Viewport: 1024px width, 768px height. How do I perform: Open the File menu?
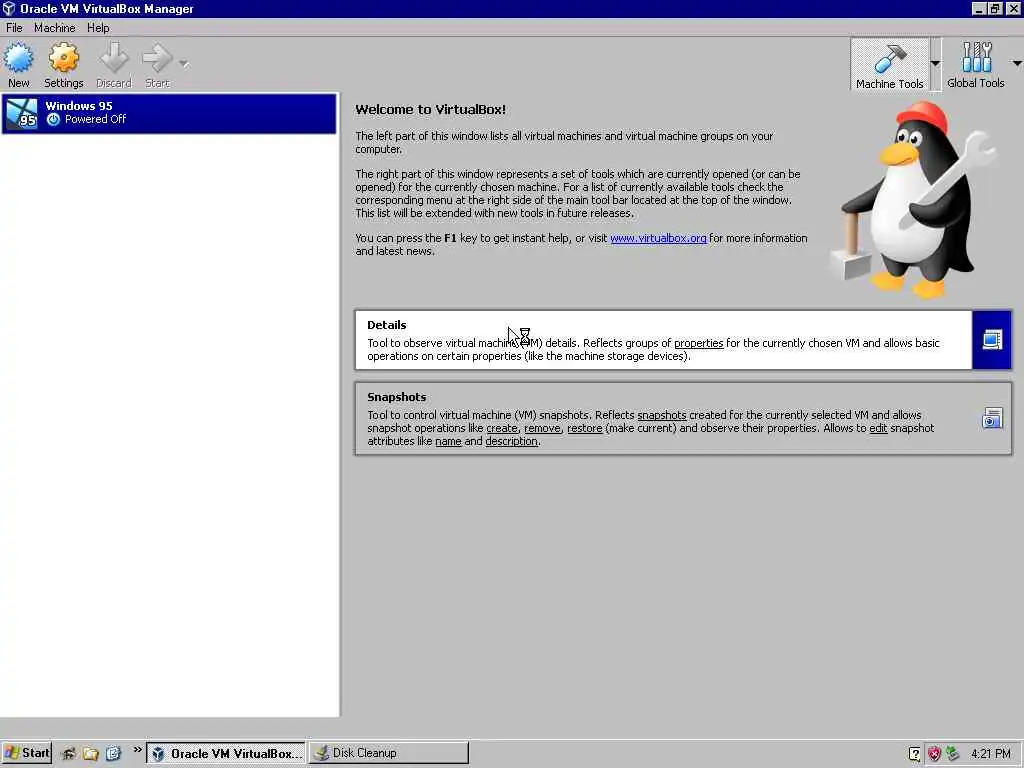[14, 27]
